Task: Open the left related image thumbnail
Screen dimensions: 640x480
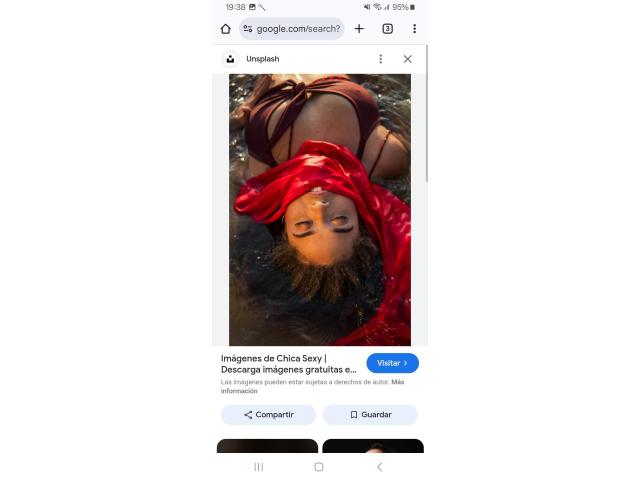Action: [267, 446]
